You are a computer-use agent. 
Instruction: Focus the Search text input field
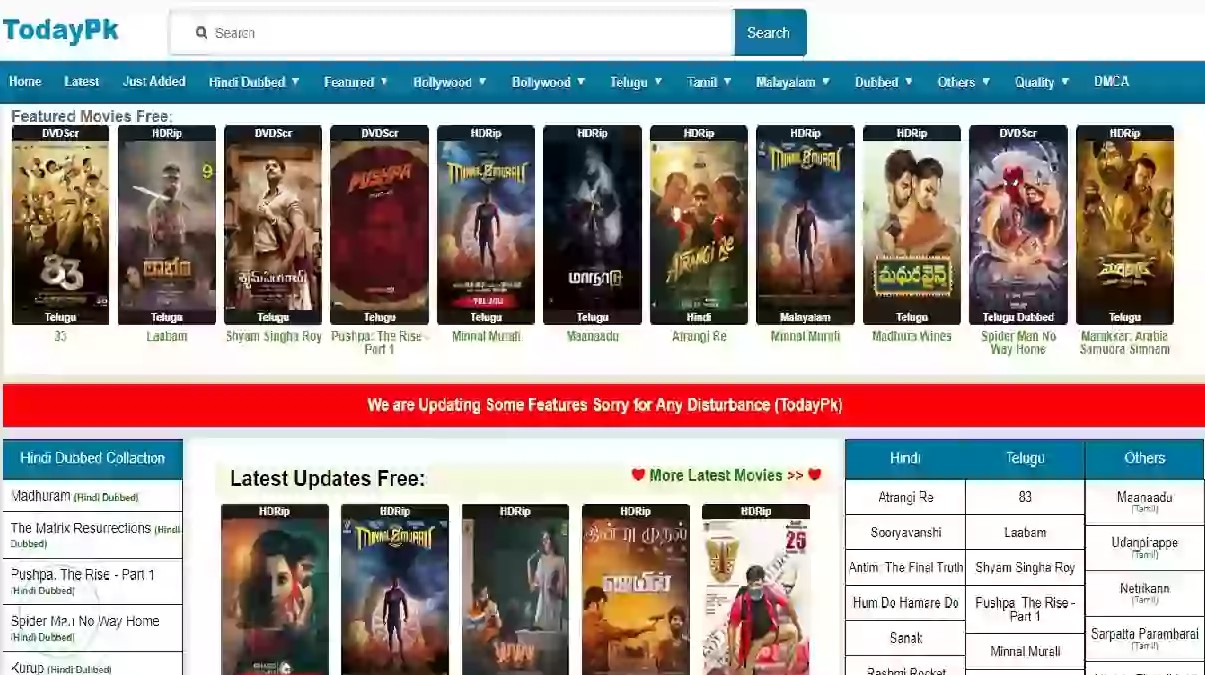click(x=470, y=33)
